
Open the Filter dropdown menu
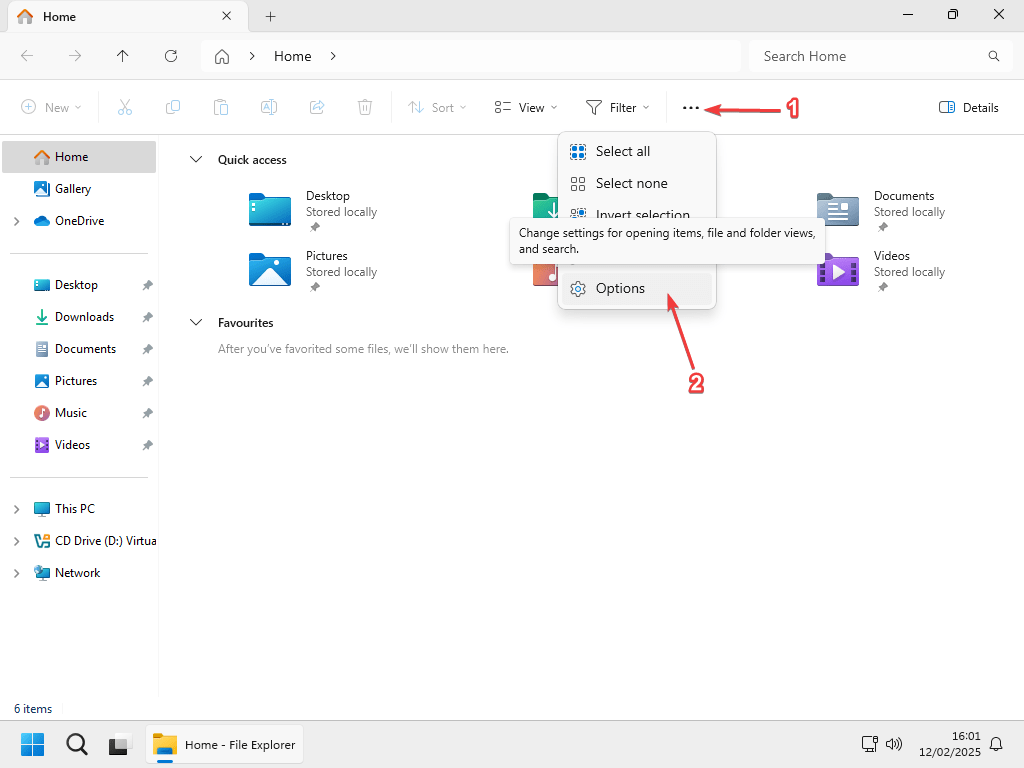click(617, 108)
